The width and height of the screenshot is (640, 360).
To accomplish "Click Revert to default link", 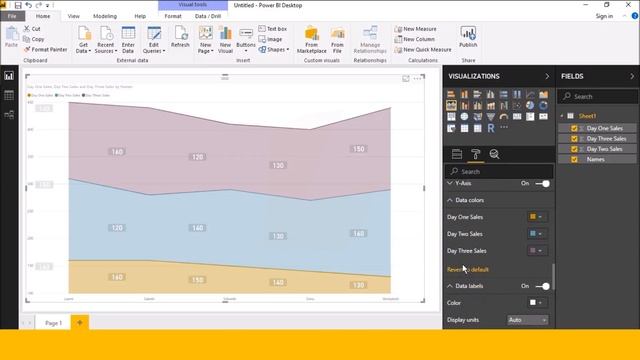I will [468, 269].
